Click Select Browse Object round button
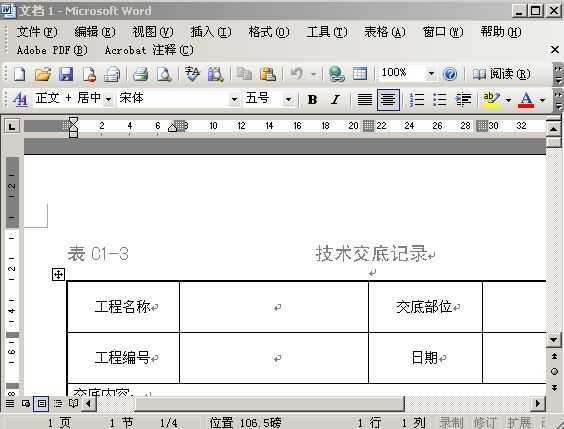This screenshot has width=564, height=429. click(554, 371)
